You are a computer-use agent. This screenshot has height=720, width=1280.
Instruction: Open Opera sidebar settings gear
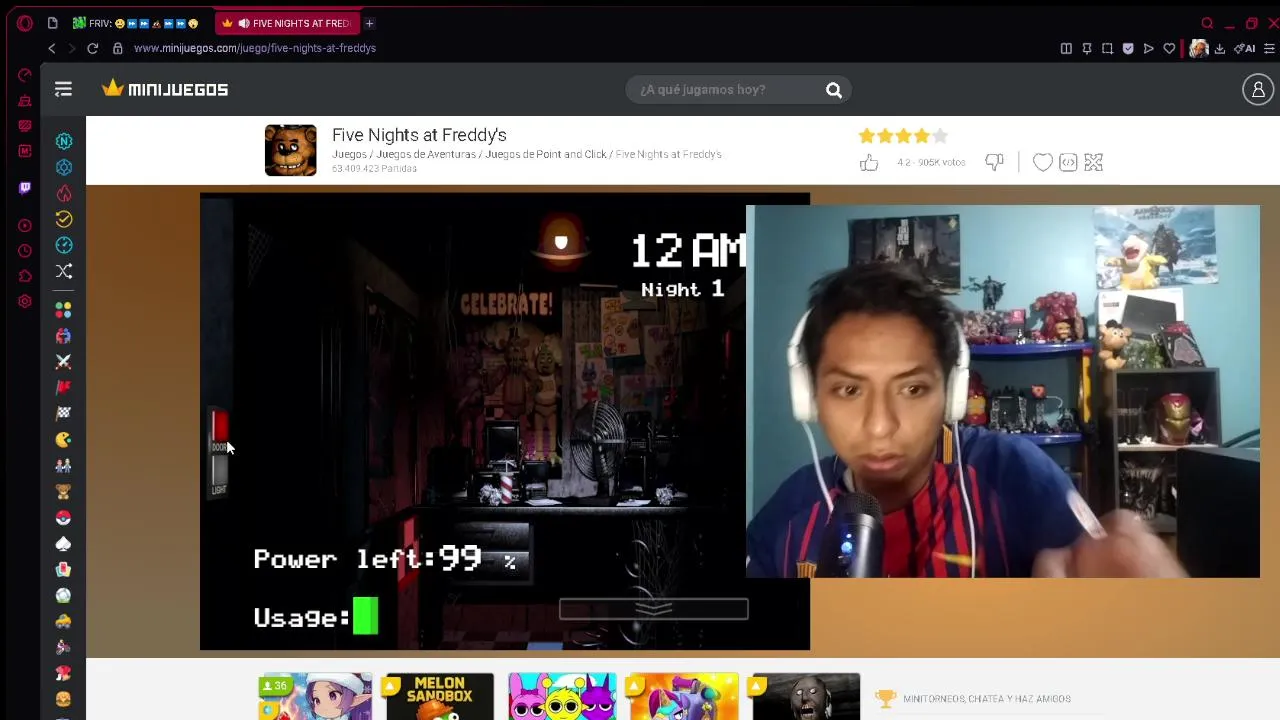pos(25,301)
